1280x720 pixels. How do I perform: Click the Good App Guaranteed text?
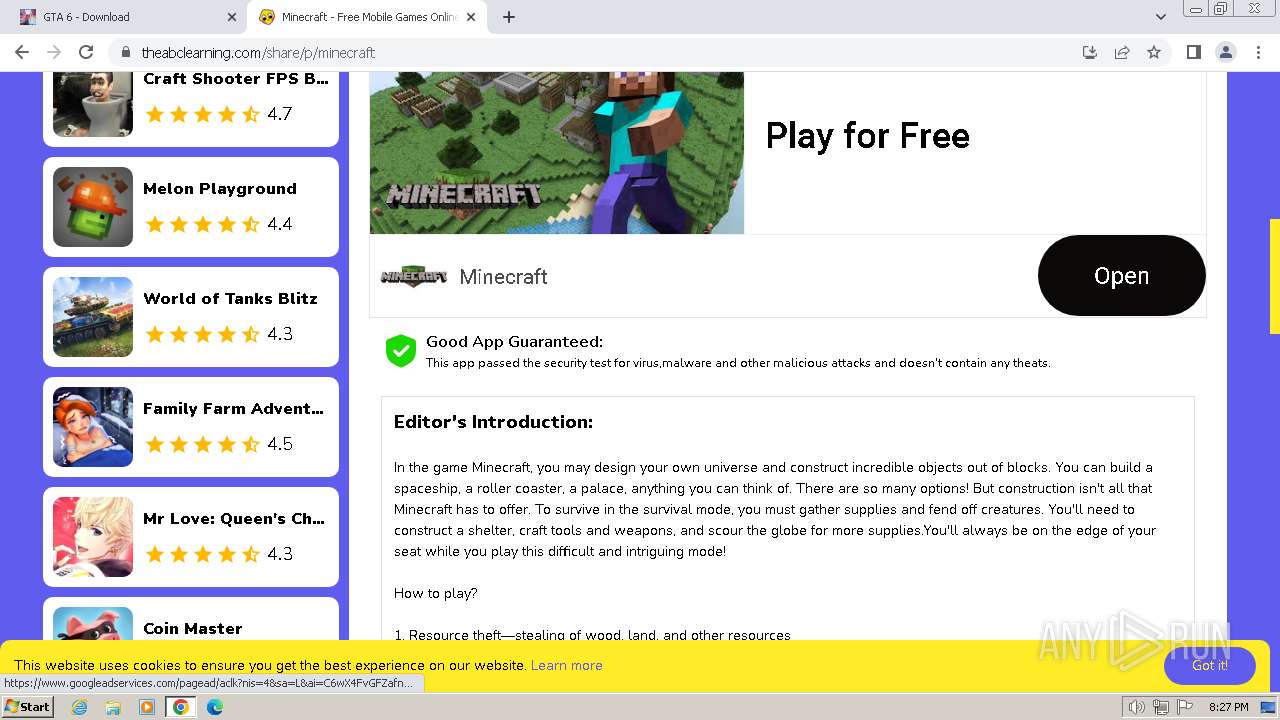point(514,342)
